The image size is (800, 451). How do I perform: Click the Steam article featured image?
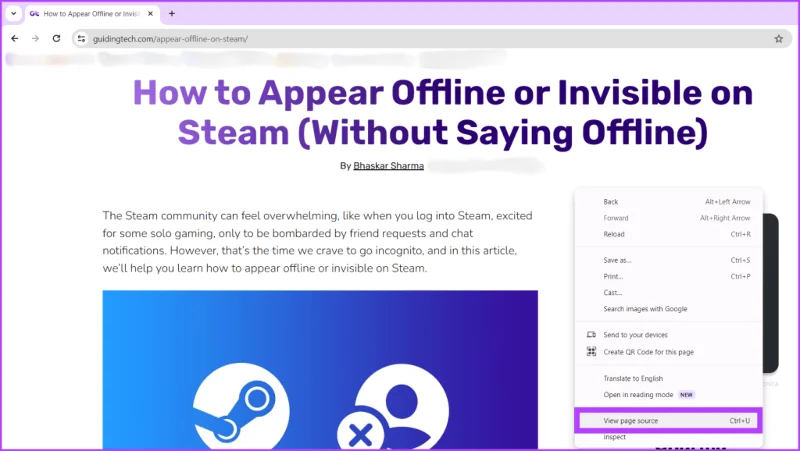(320, 370)
